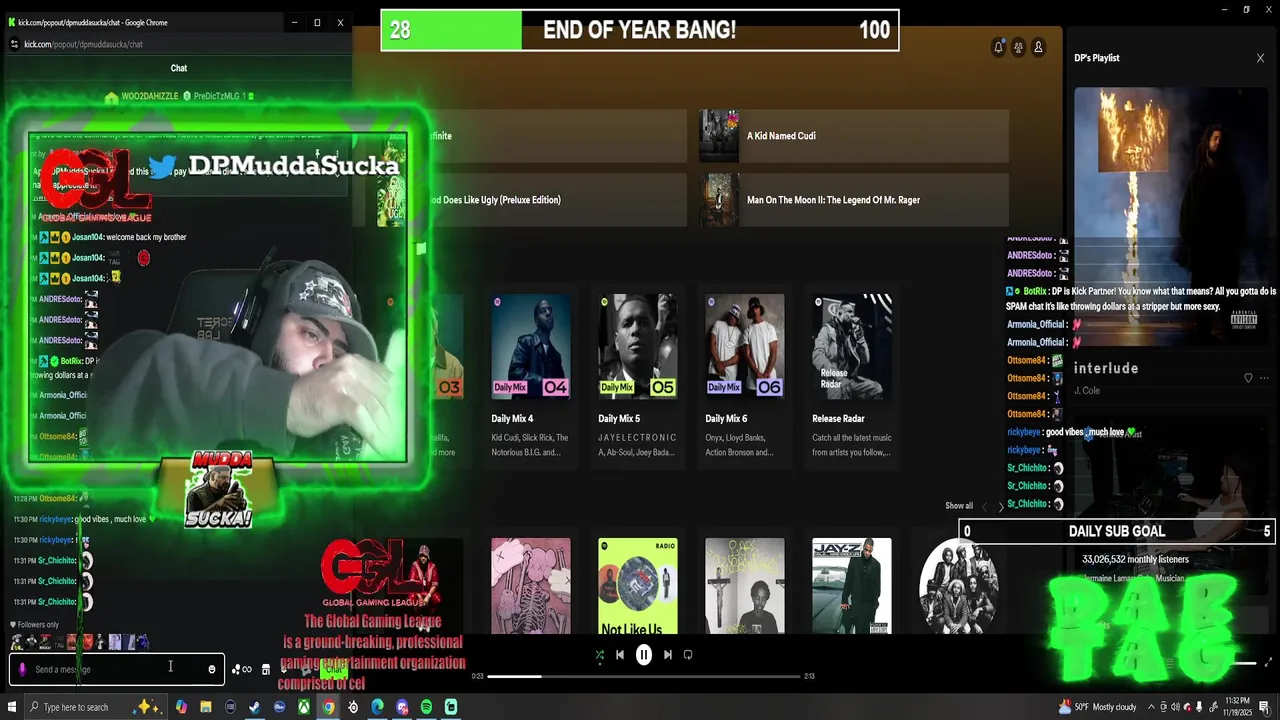Open Microsoft Edge from the taskbar

tap(377, 707)
